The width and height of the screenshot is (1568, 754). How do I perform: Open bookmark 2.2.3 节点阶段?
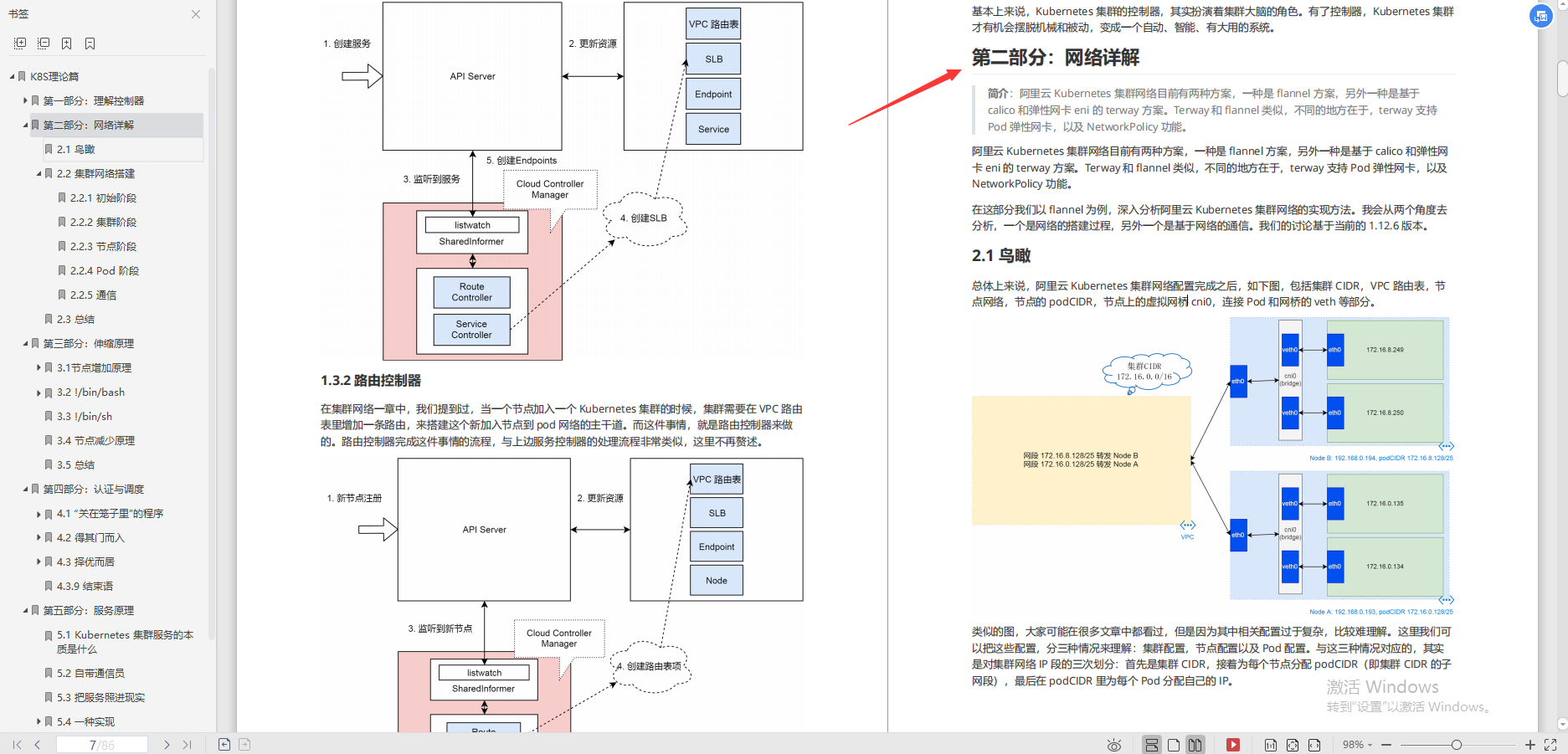(x=103, y=246)
